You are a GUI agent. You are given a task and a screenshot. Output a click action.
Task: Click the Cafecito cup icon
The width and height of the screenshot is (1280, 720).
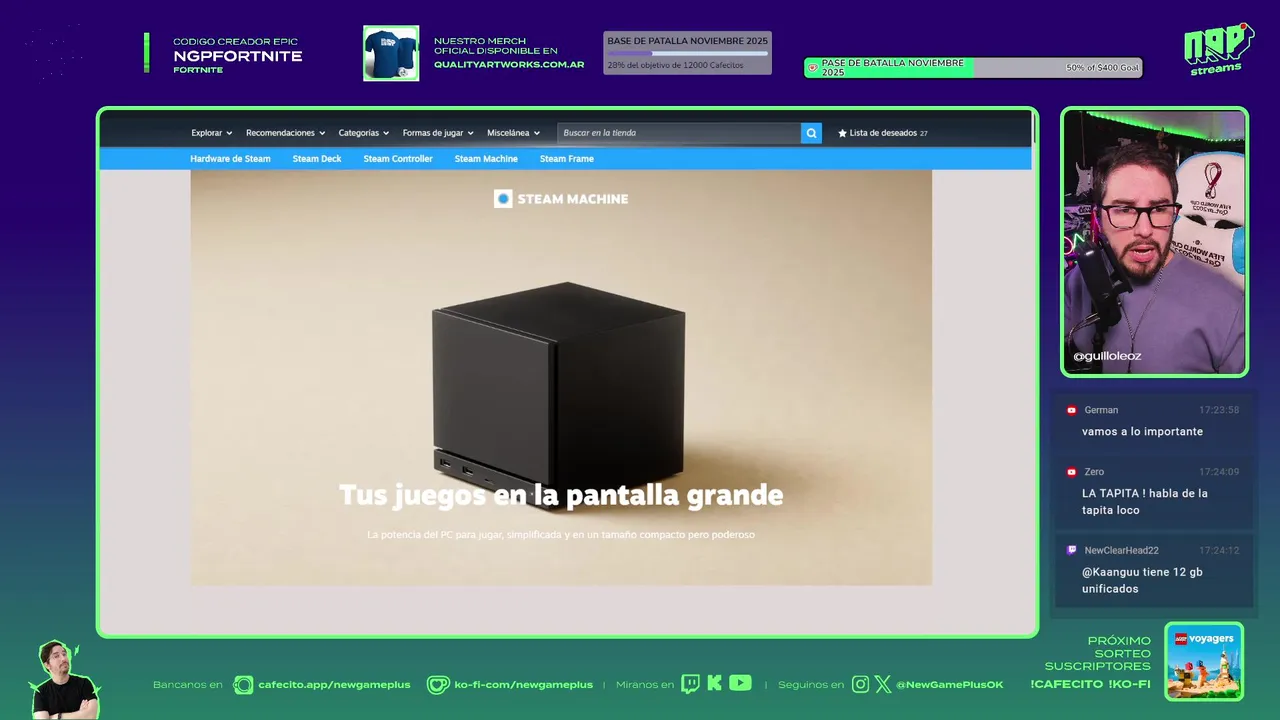(x=243, y=685)
